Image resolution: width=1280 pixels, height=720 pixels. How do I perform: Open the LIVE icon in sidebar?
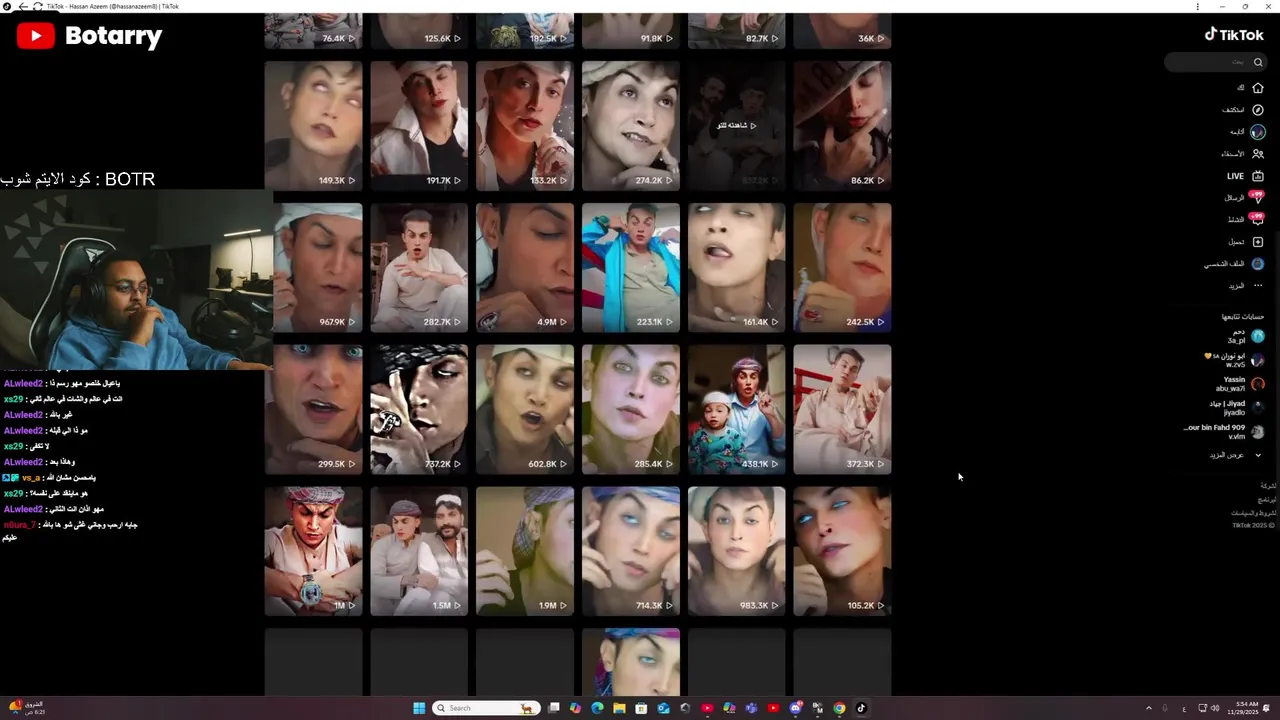pyautogui.click(x=1258, y=176)
